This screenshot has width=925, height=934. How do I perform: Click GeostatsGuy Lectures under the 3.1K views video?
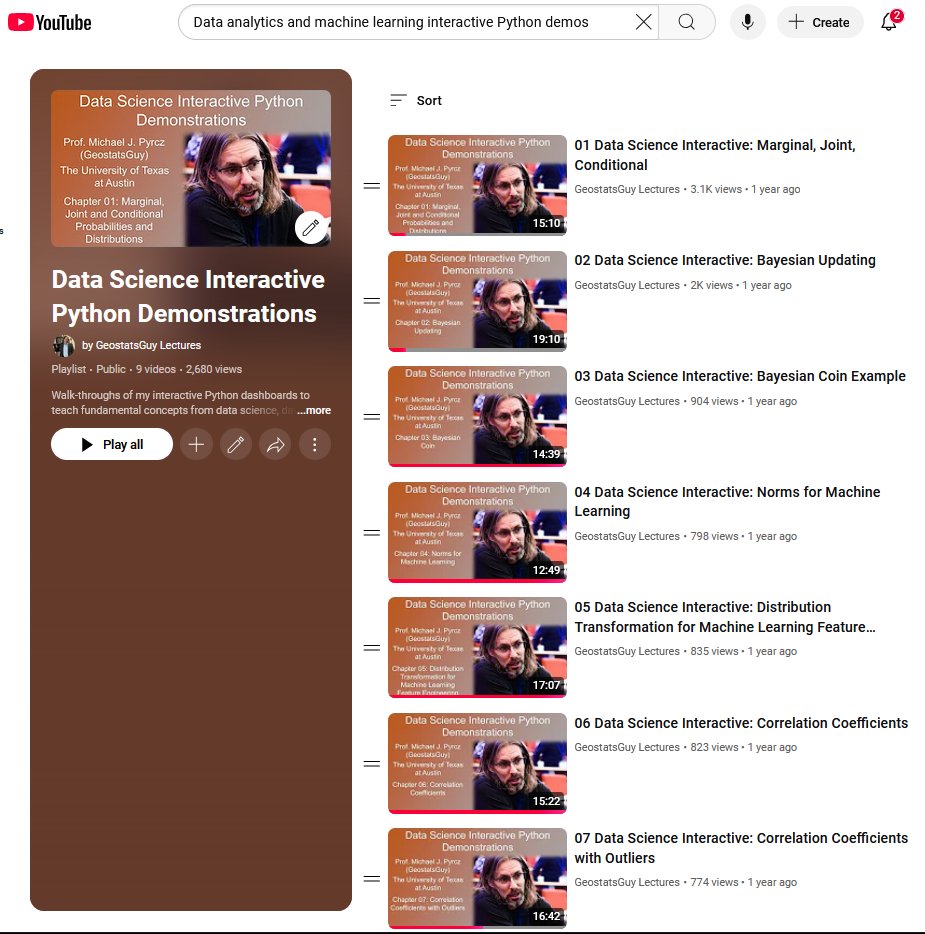[x=627, y=189]
